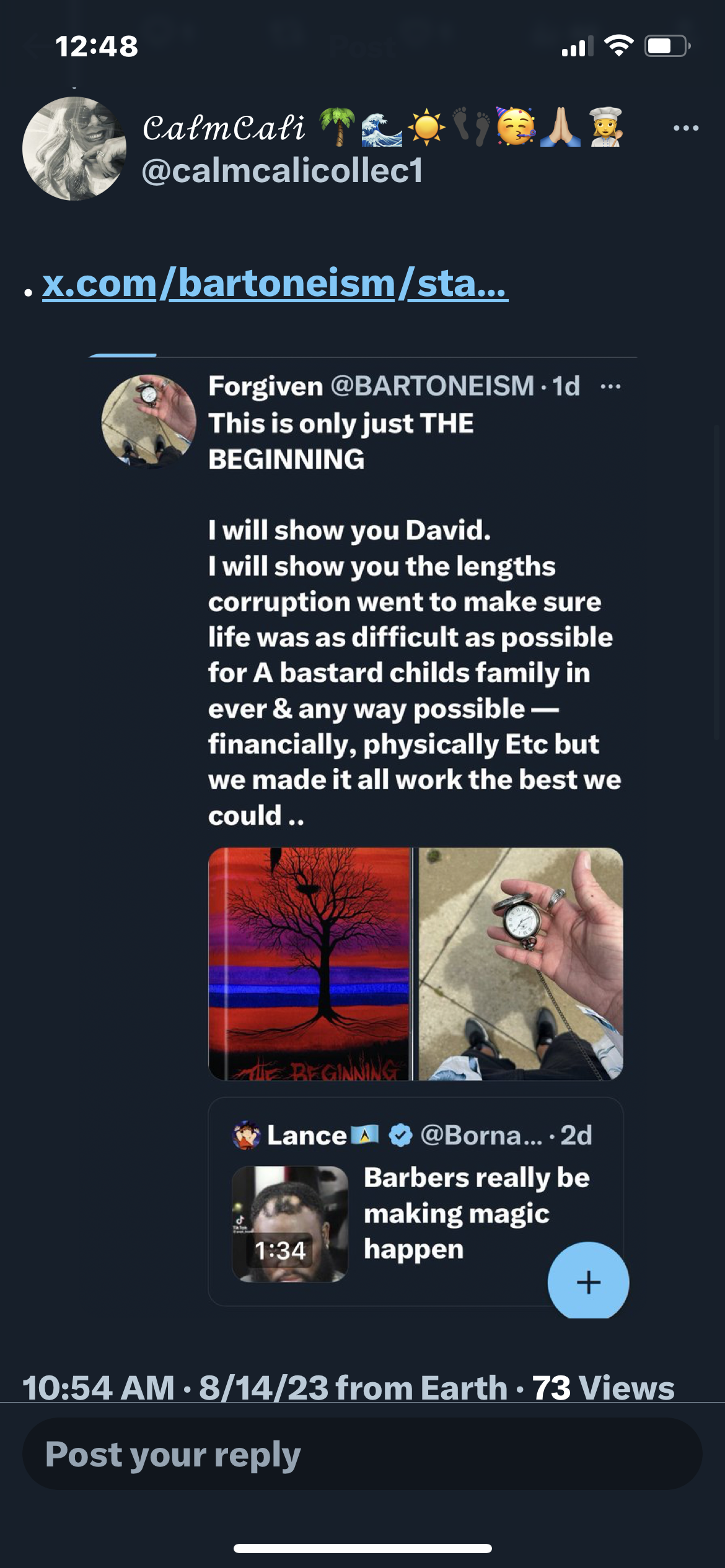Tap the x.com/bartoneism/sta... link

click(x=275, y=284)
